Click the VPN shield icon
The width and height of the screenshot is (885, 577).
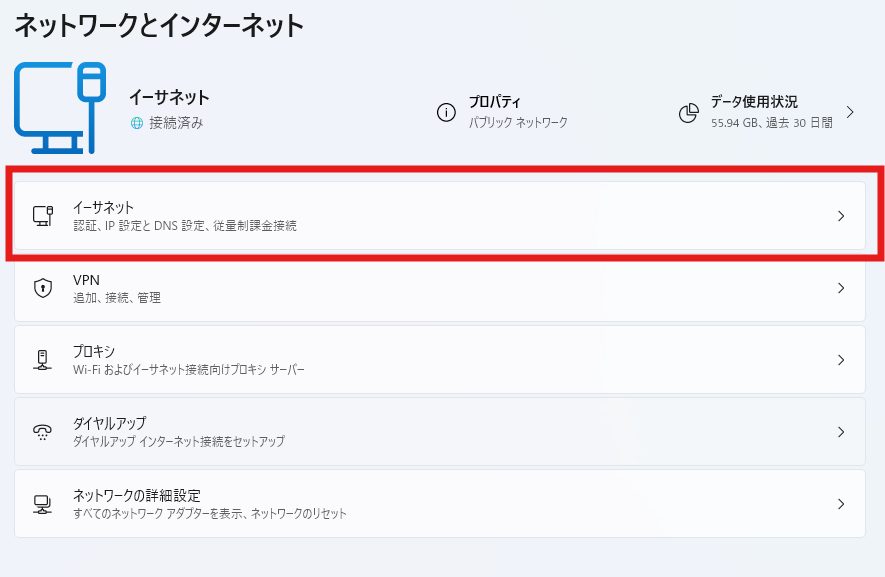click(x=42, y=288)
